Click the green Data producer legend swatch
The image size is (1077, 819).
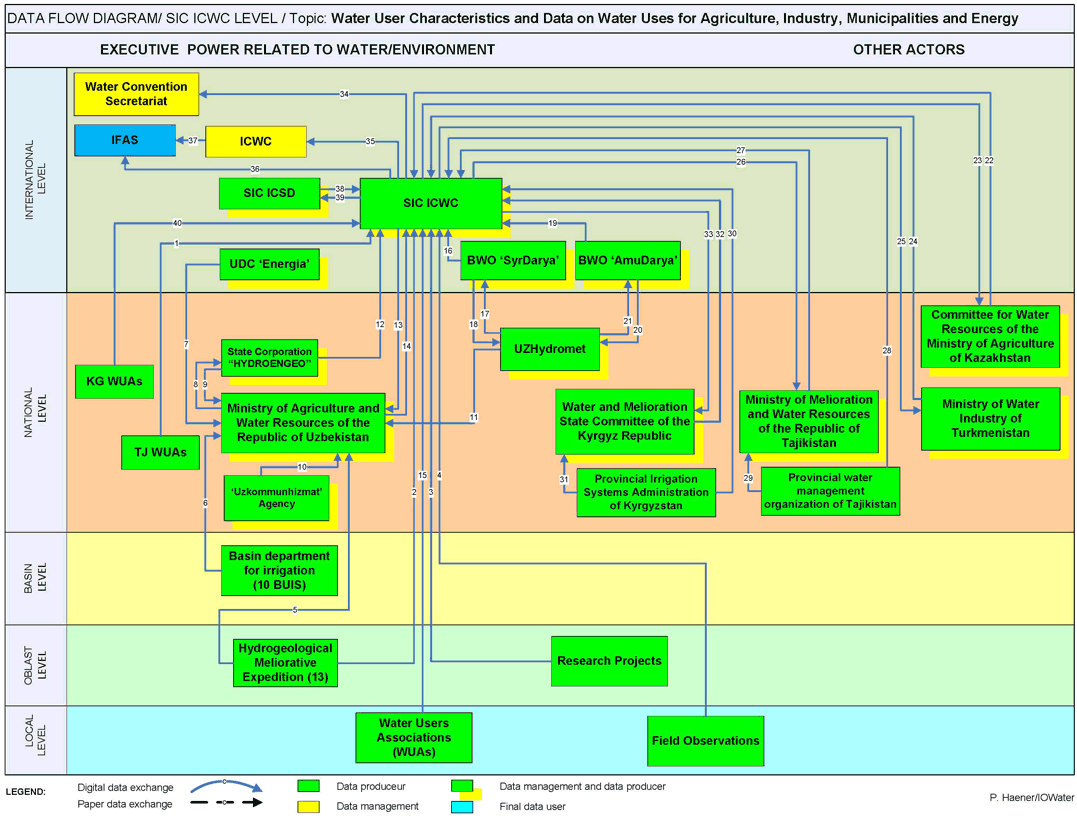(x=308, y=786)
